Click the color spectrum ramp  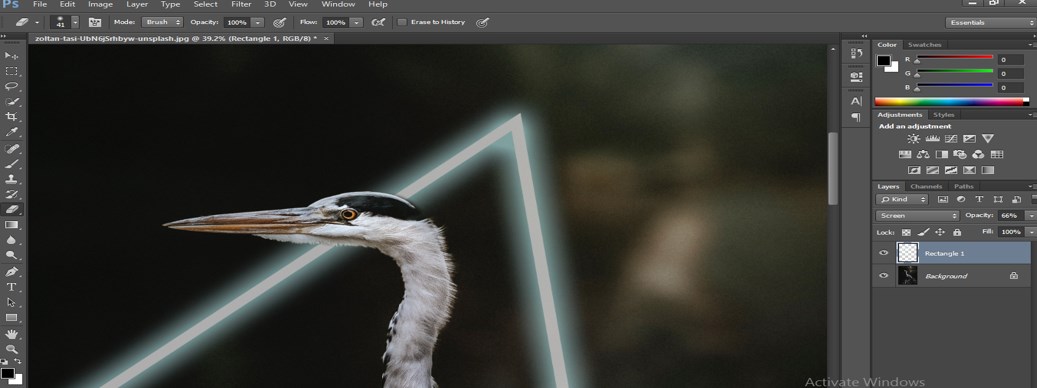pos(952,102)
